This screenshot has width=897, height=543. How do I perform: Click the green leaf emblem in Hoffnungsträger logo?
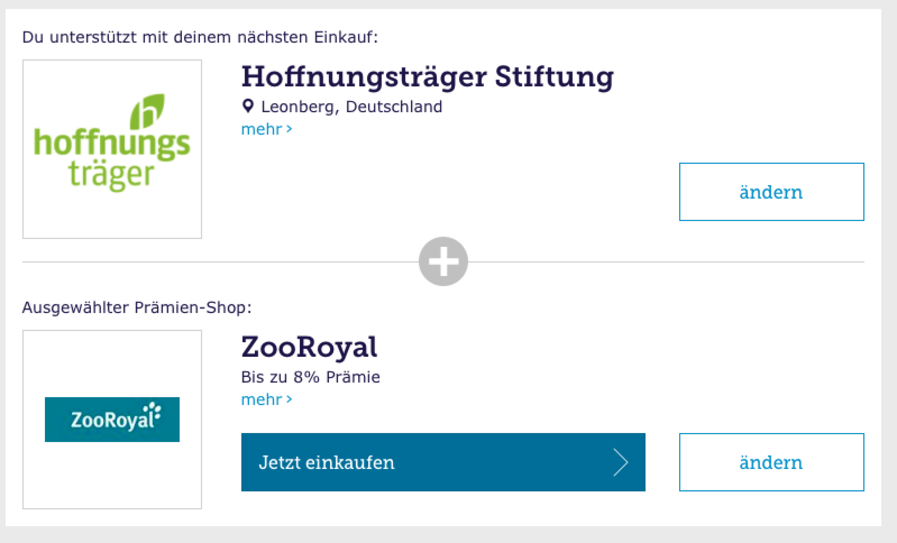147,112
